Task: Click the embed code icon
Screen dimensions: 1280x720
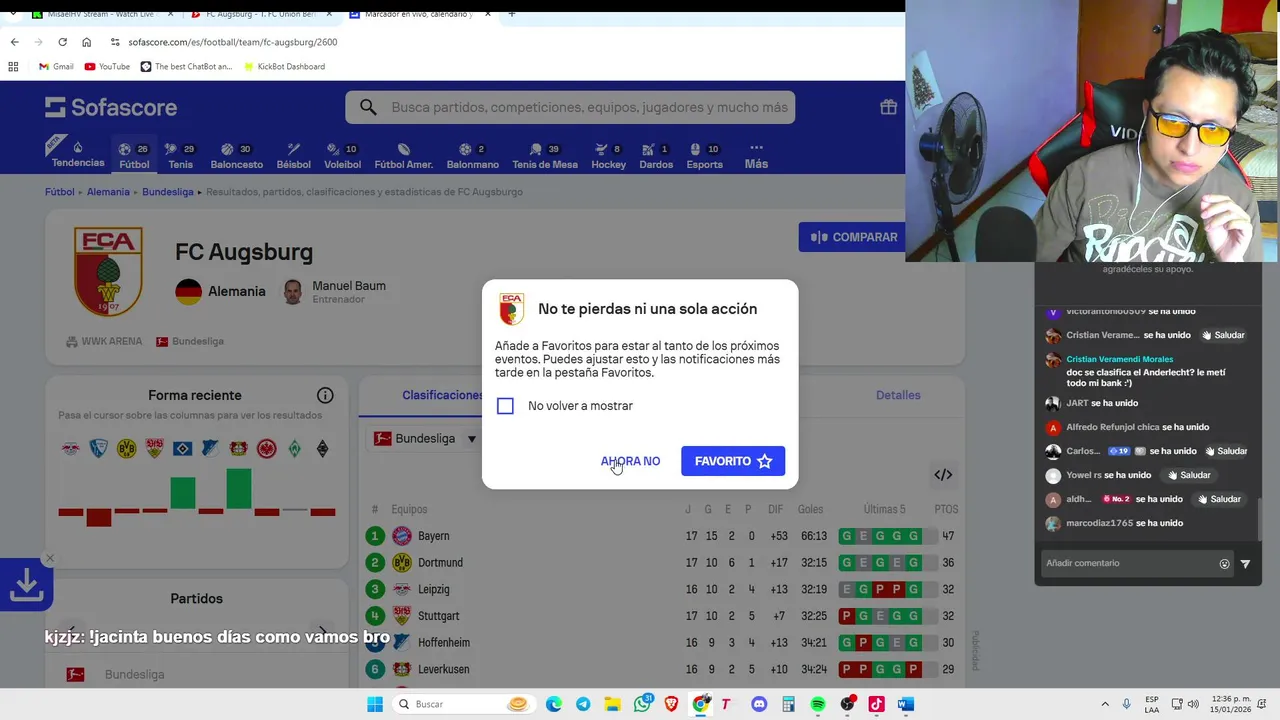Action: point(943,475)
